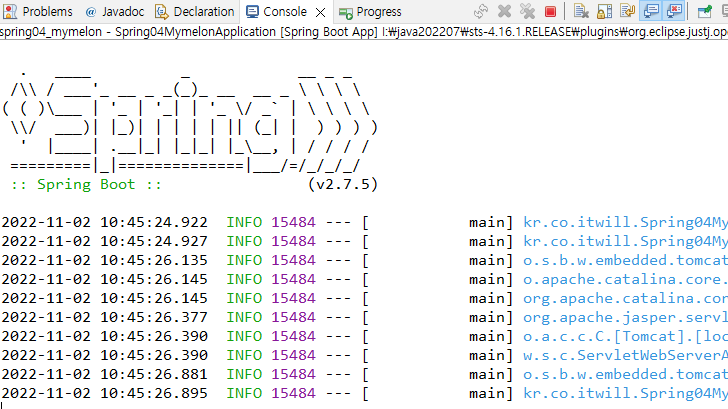Image resolution: width=728 pixels, height=409 pixels.
Task: Click the log timestamp 10:45:24.927
Action: [154, 241]
